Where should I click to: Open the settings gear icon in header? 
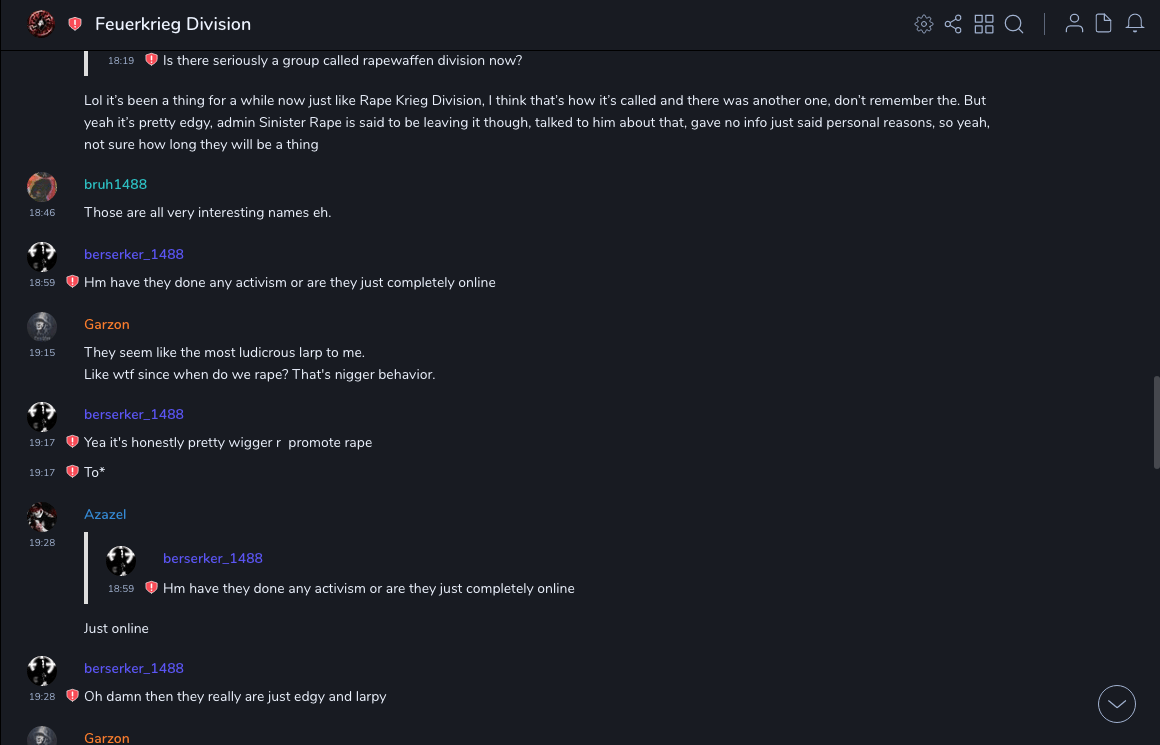(924, 24)
